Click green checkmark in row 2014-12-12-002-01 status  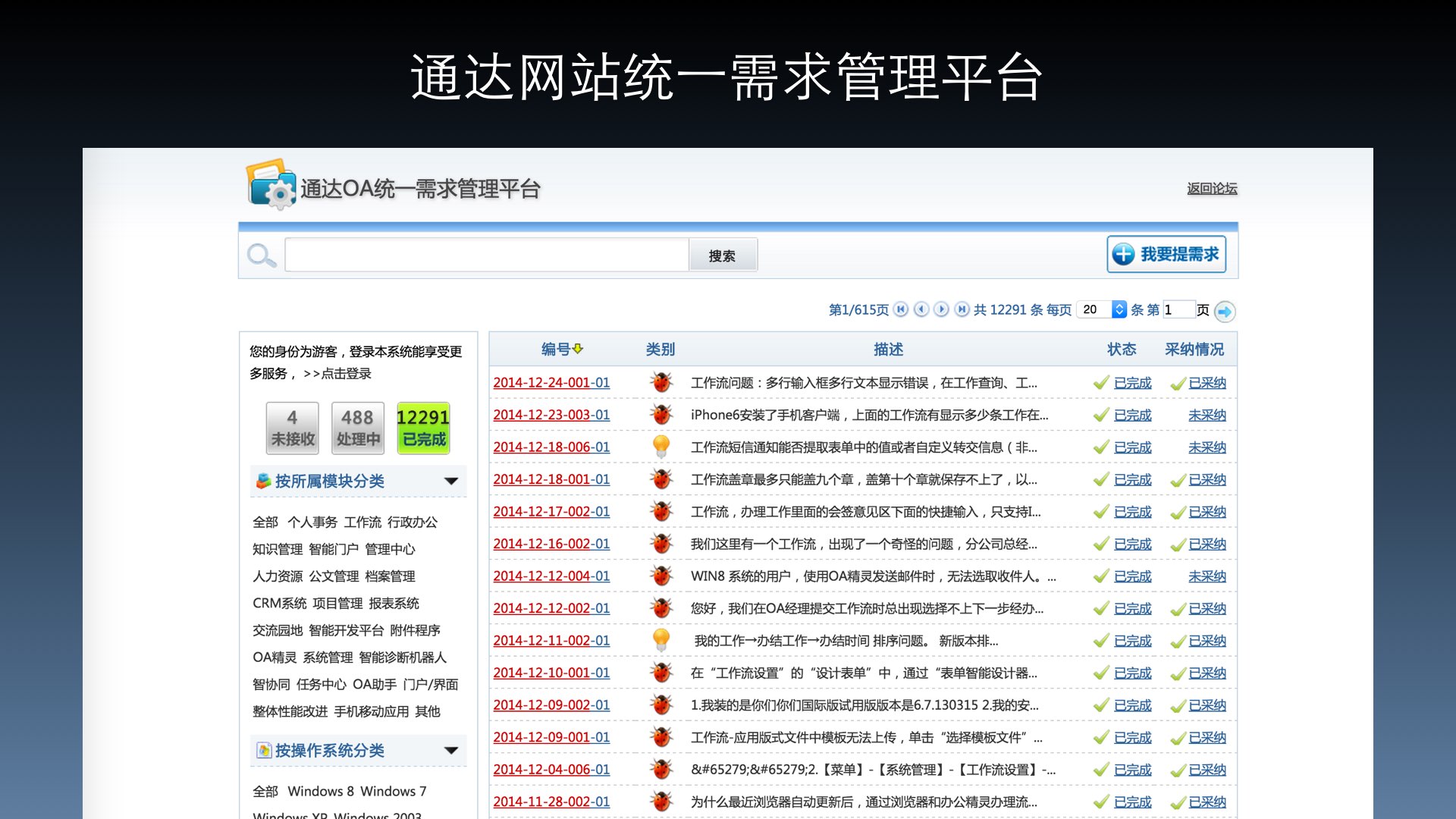(1101, 608)
